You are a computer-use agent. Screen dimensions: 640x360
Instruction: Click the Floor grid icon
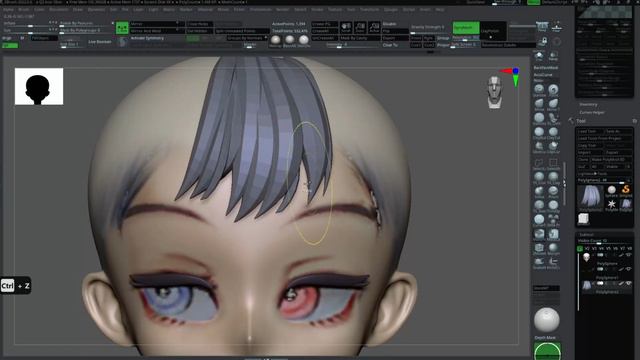[556, 27]
